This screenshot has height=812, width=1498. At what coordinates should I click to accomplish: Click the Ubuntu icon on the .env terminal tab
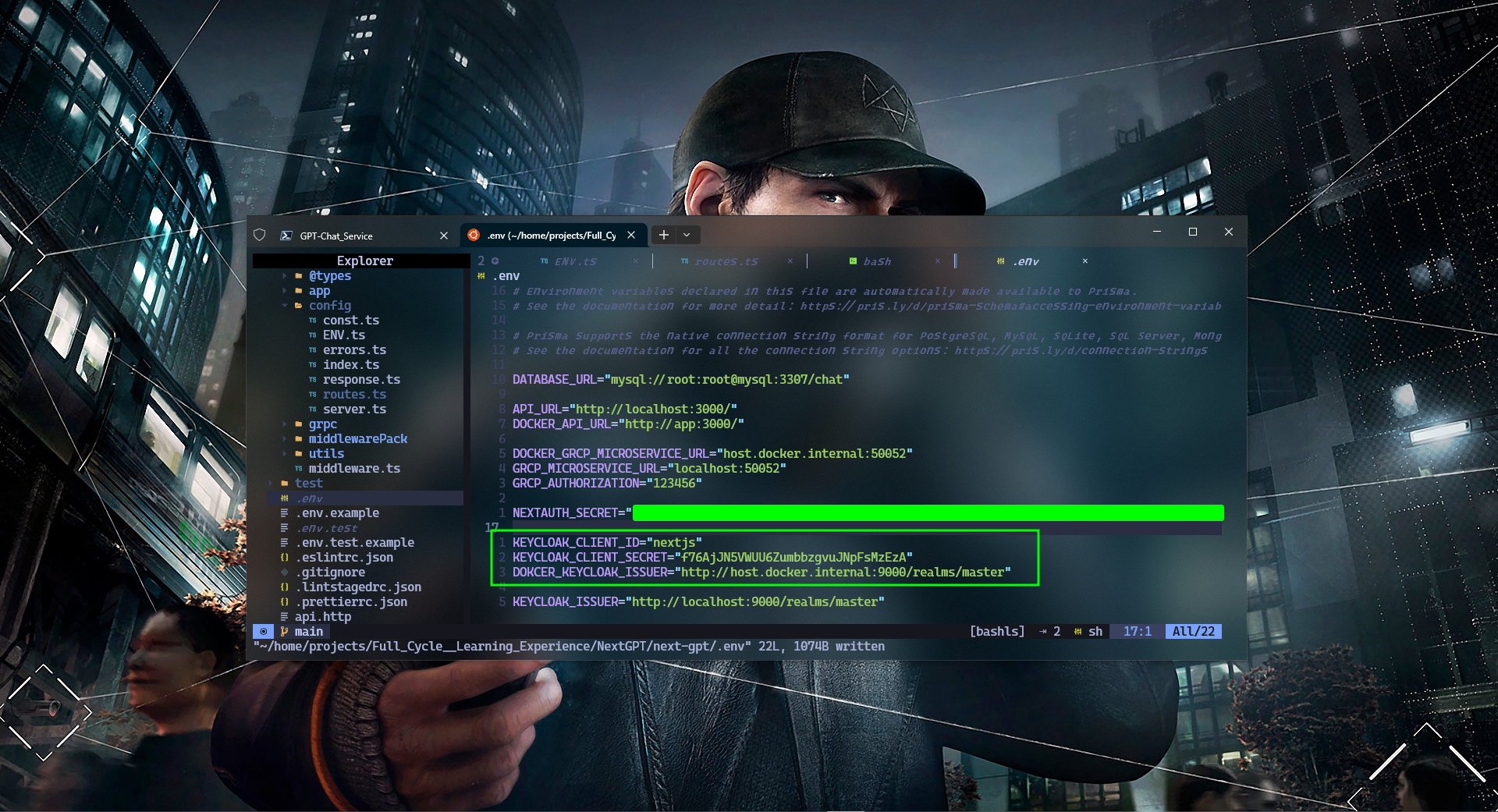(474, 235)
